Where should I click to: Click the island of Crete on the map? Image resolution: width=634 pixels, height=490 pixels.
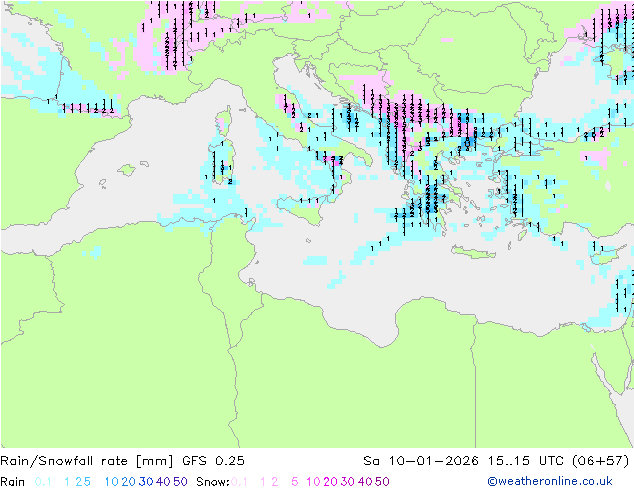473,252
